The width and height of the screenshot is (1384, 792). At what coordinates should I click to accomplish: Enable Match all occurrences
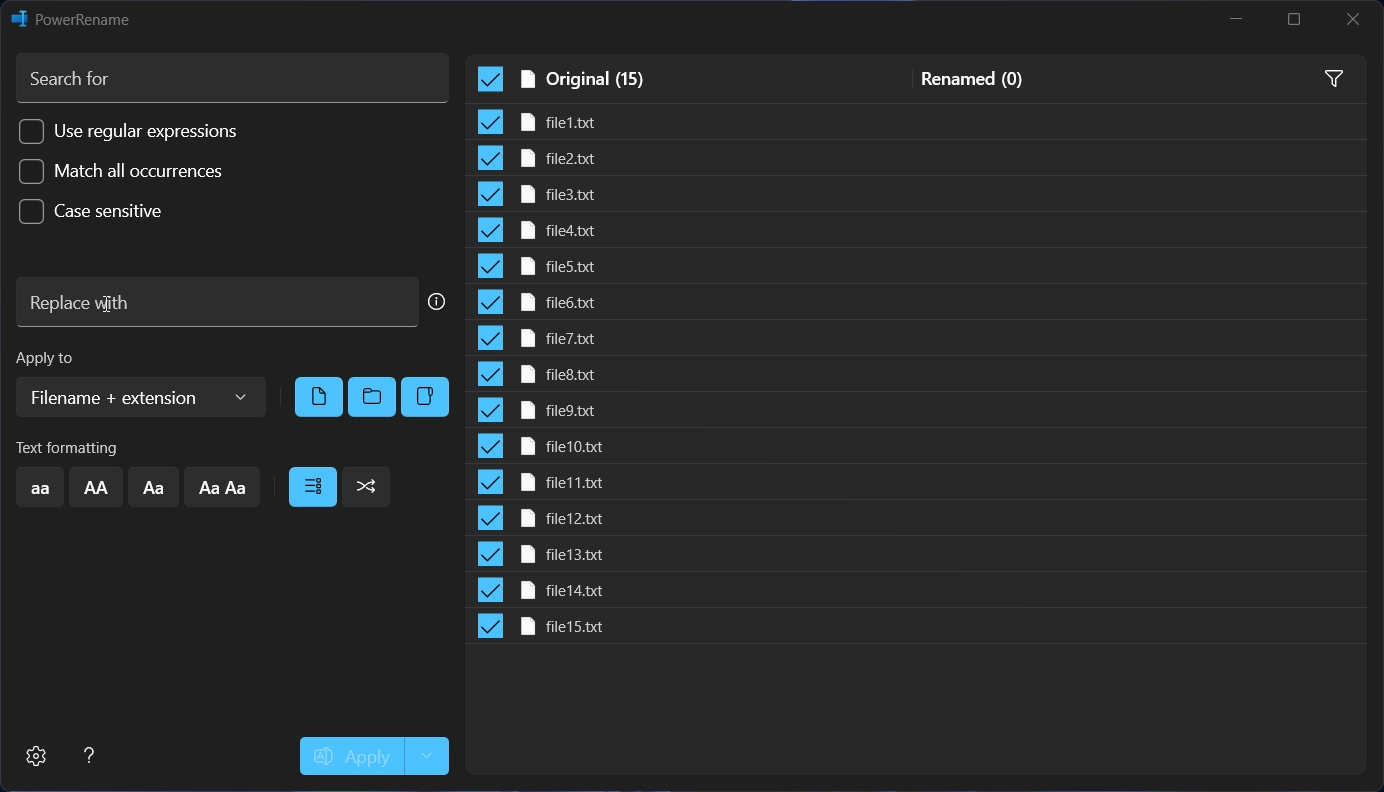pos(32,171)
